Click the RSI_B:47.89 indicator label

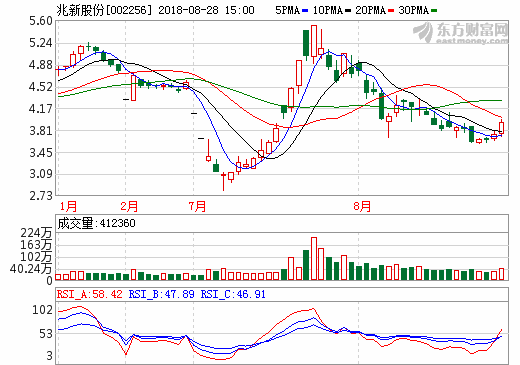(x=162, y=294)
